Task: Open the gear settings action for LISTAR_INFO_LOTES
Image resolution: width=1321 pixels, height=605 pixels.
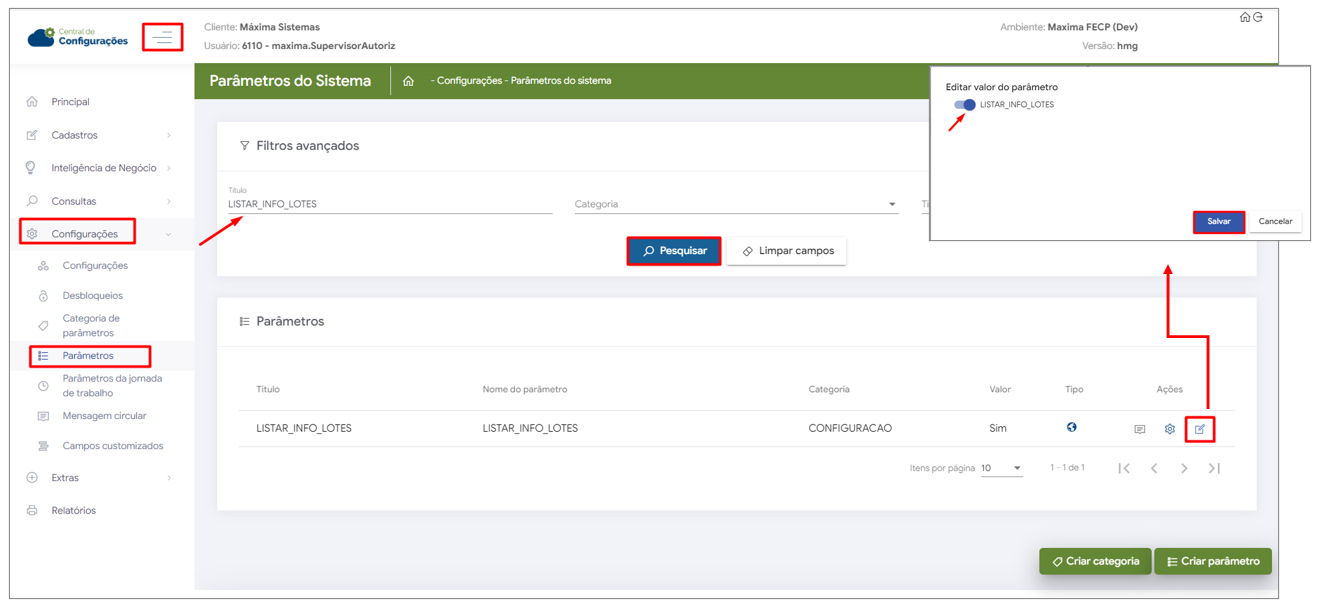Action: tap(1170, 430)
